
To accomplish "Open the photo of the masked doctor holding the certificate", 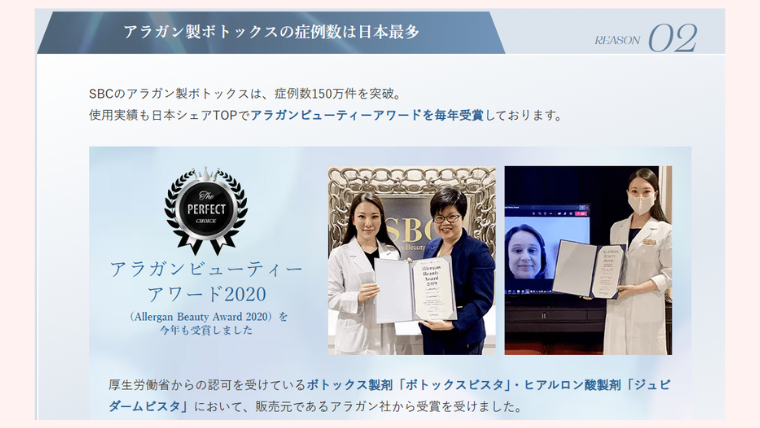I will pos(588,261).
